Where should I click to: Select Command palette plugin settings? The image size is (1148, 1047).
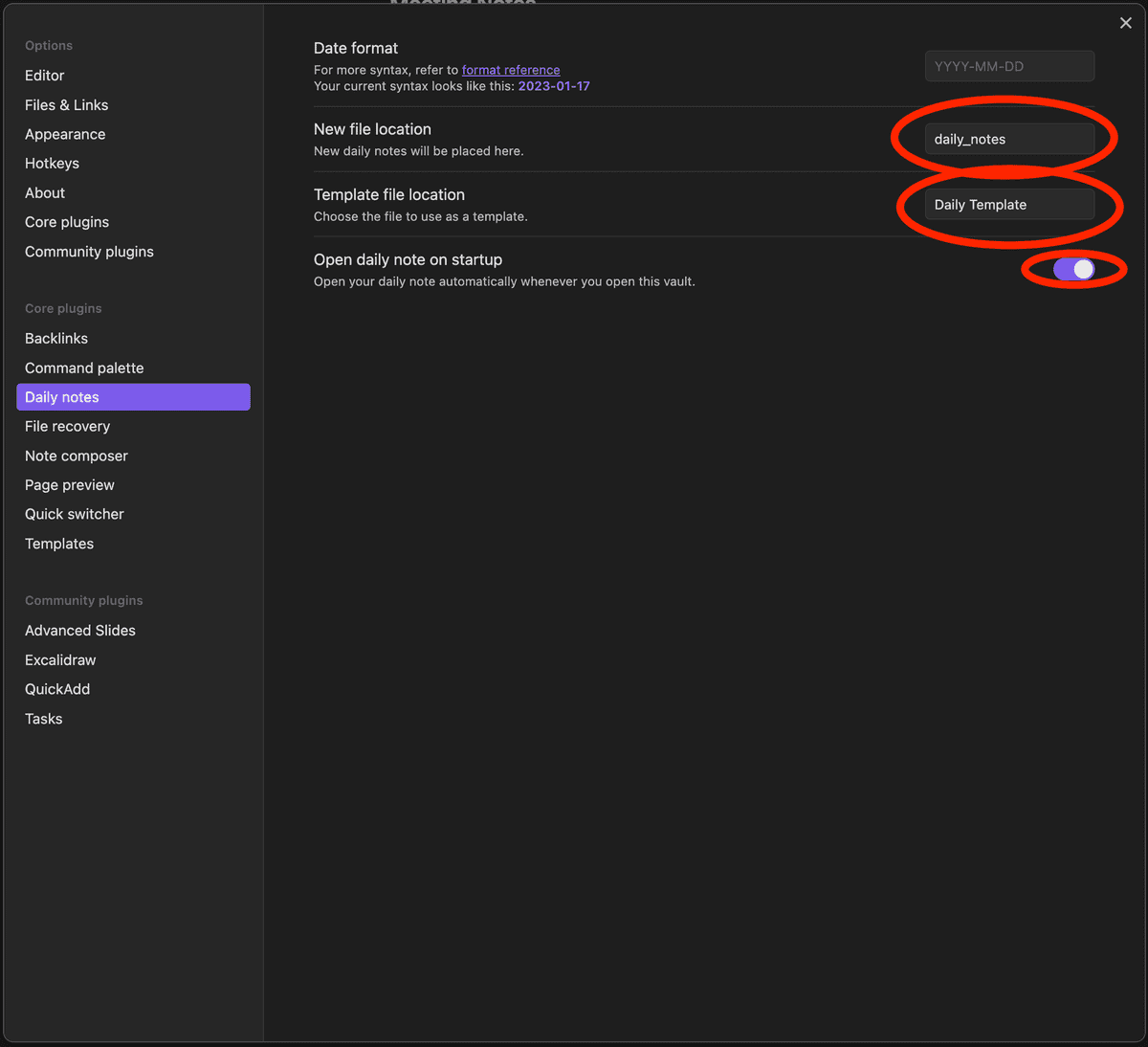tap(84, 368)
